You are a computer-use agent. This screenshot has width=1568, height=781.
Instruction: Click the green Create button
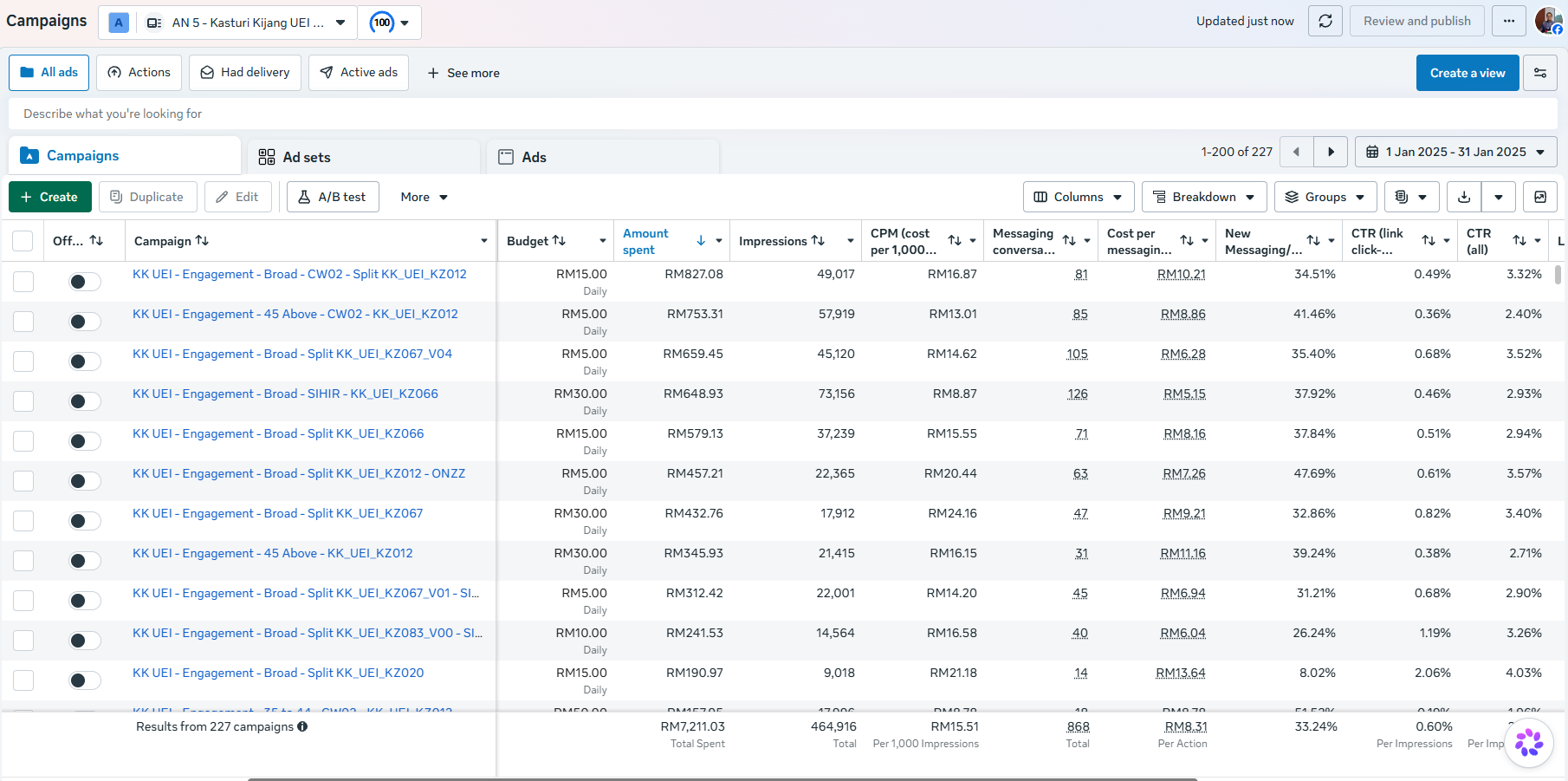[49, 197]
